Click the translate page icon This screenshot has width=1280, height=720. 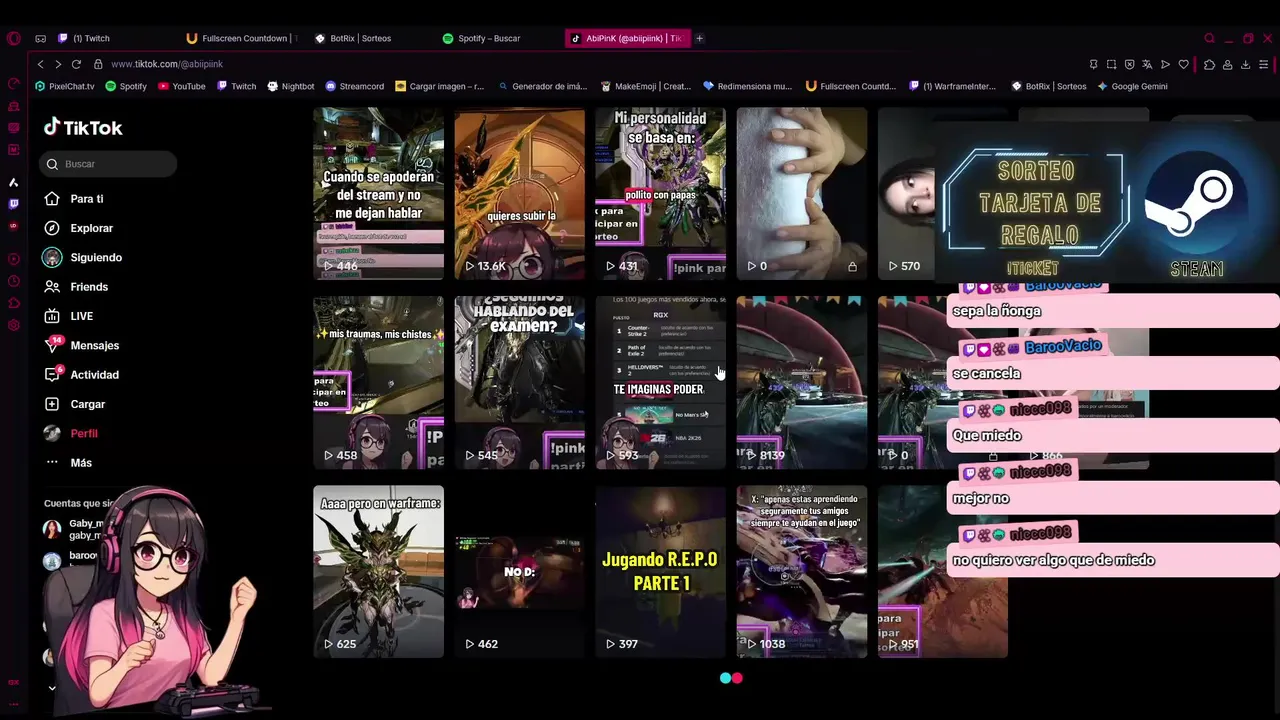coord(1147,64)
